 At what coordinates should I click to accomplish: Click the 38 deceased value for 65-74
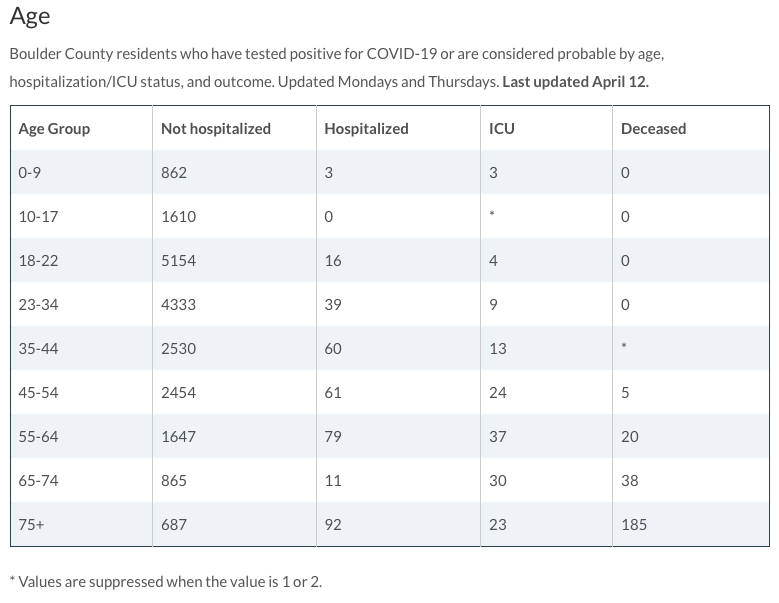click(x=630, y=481)
